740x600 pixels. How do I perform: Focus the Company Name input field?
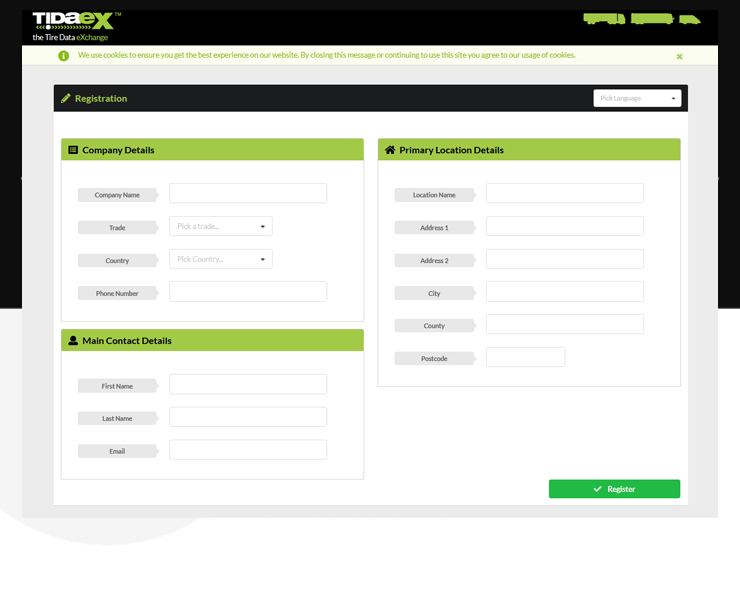click(248, 194)
